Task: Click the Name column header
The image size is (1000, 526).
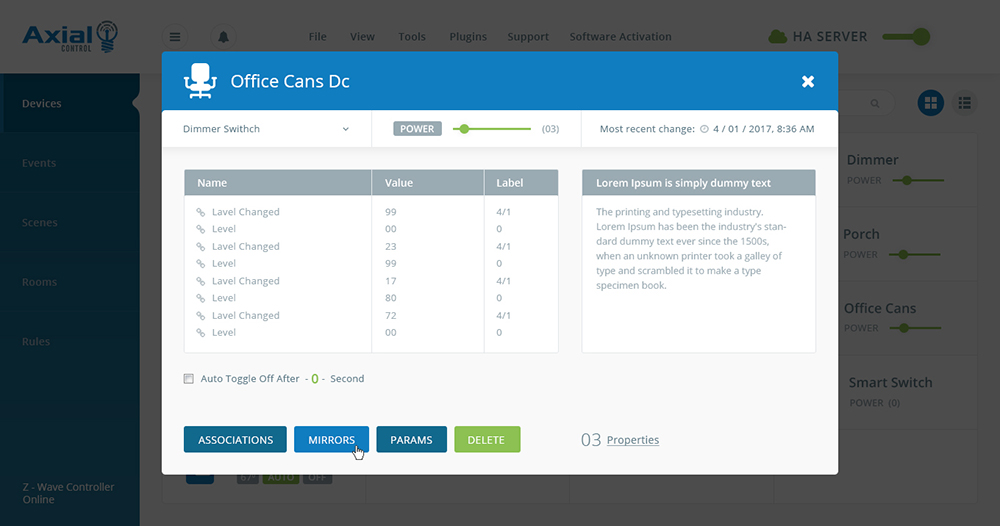Action: [x=277, y=182]
